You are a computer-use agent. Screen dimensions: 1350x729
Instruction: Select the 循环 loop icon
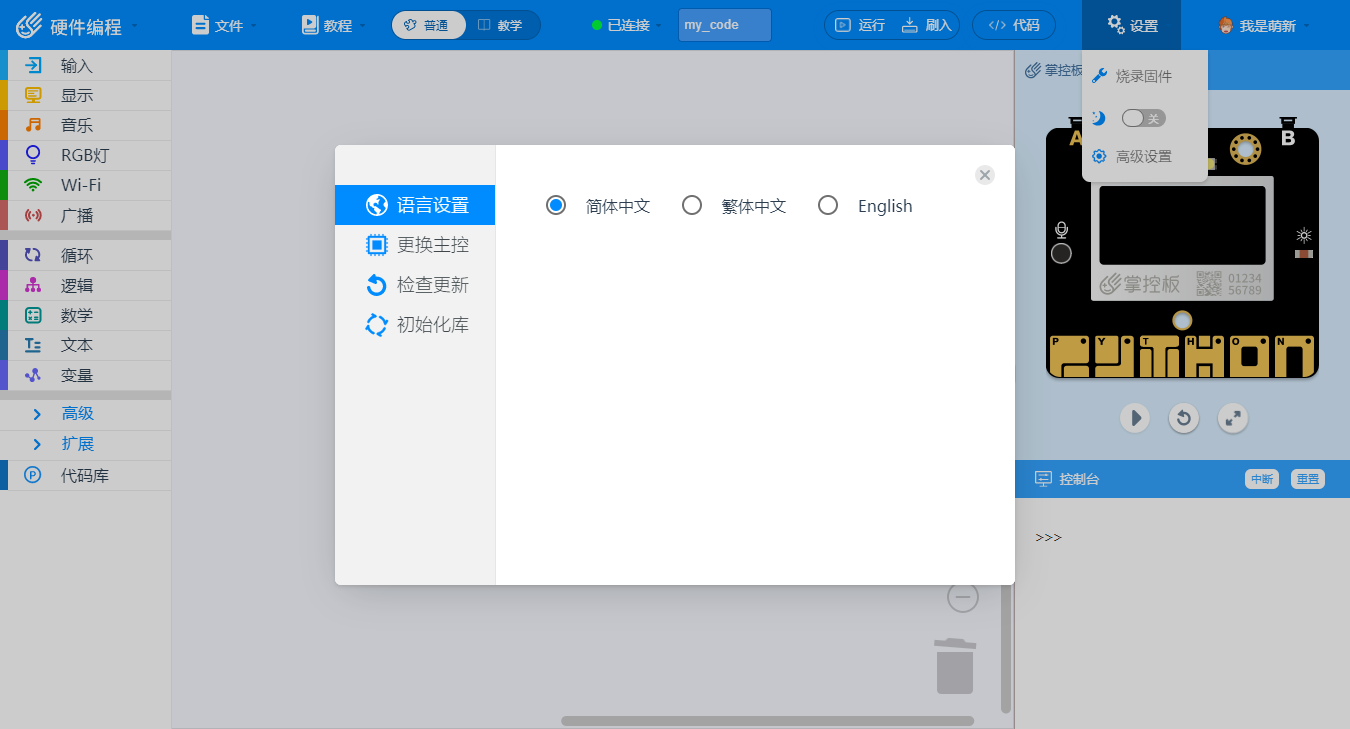(x=33, y=256)
